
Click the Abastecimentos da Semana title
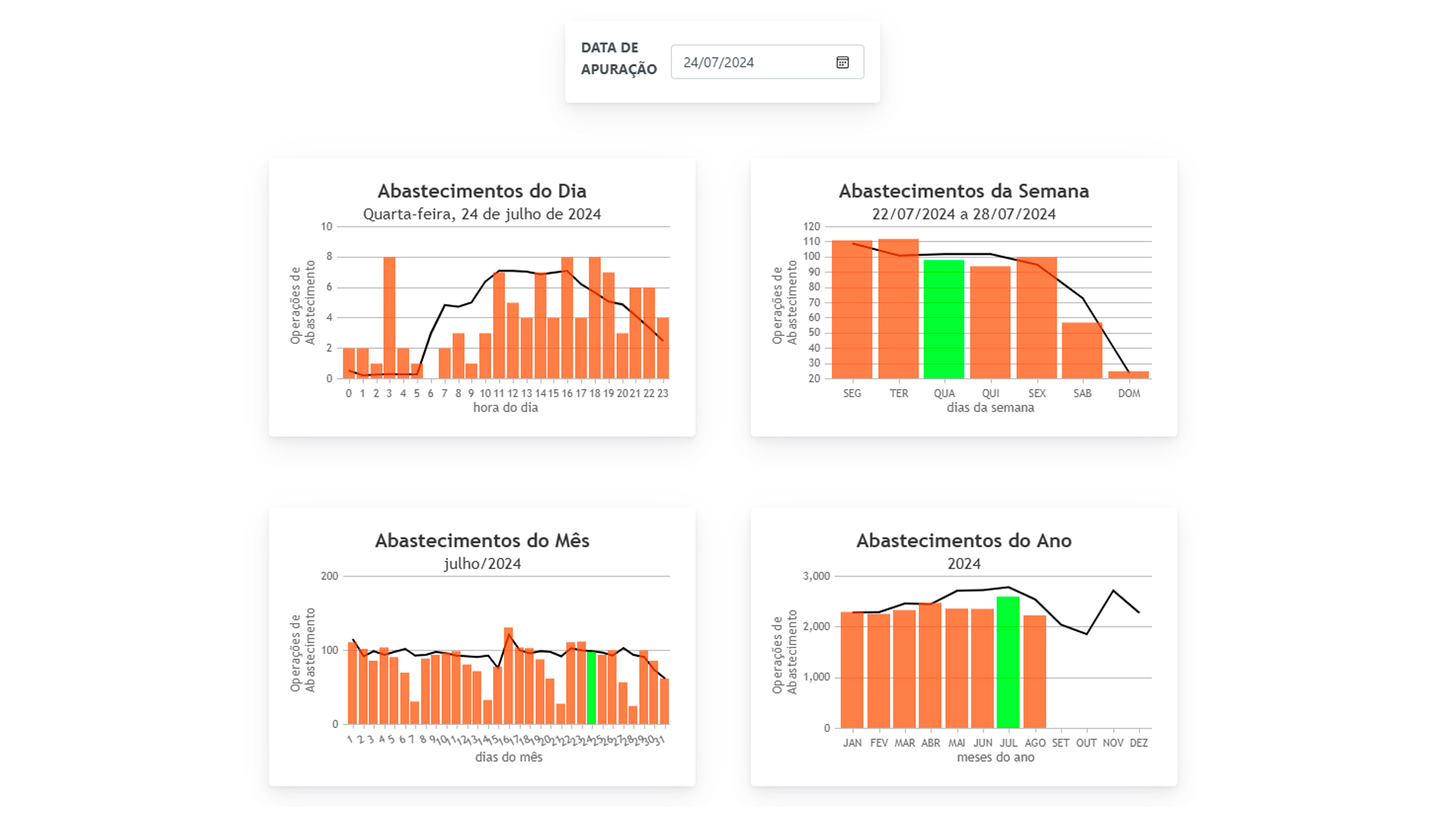click(x=963, y=191)
